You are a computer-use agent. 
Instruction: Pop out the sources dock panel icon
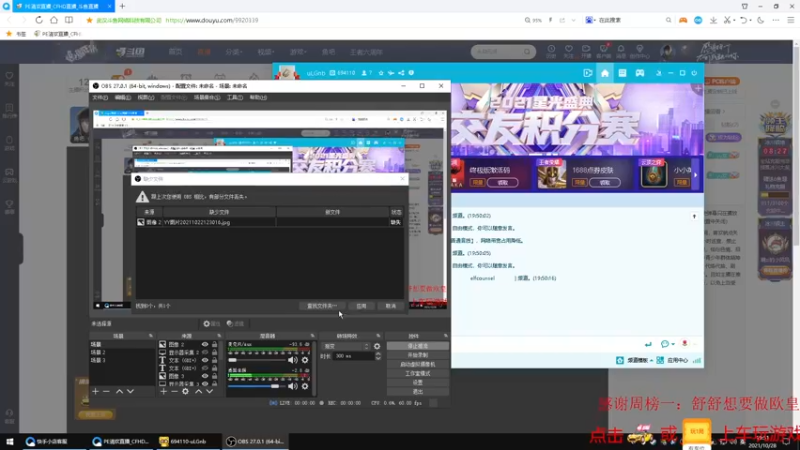(x=219, y=336)
